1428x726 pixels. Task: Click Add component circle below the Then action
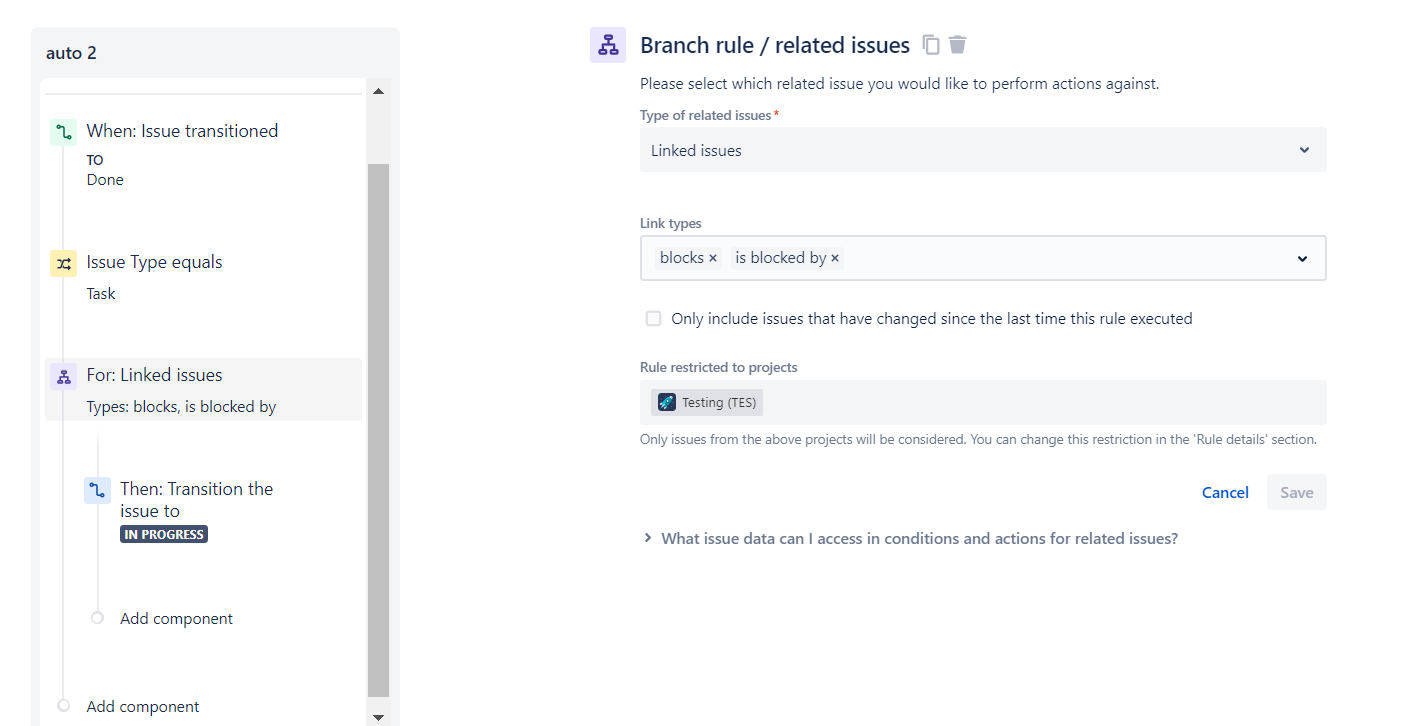(x=97, y=618)
